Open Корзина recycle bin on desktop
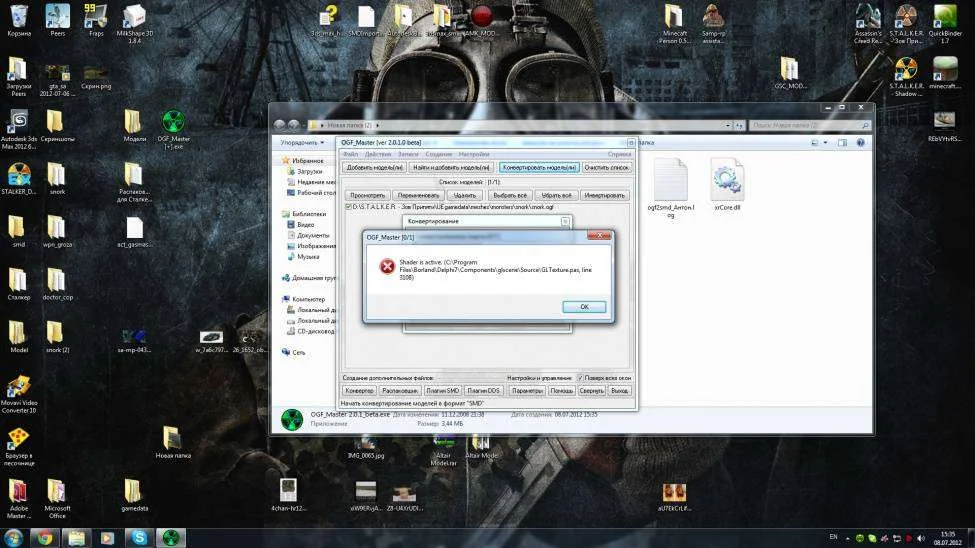 (x=19, y=21)
